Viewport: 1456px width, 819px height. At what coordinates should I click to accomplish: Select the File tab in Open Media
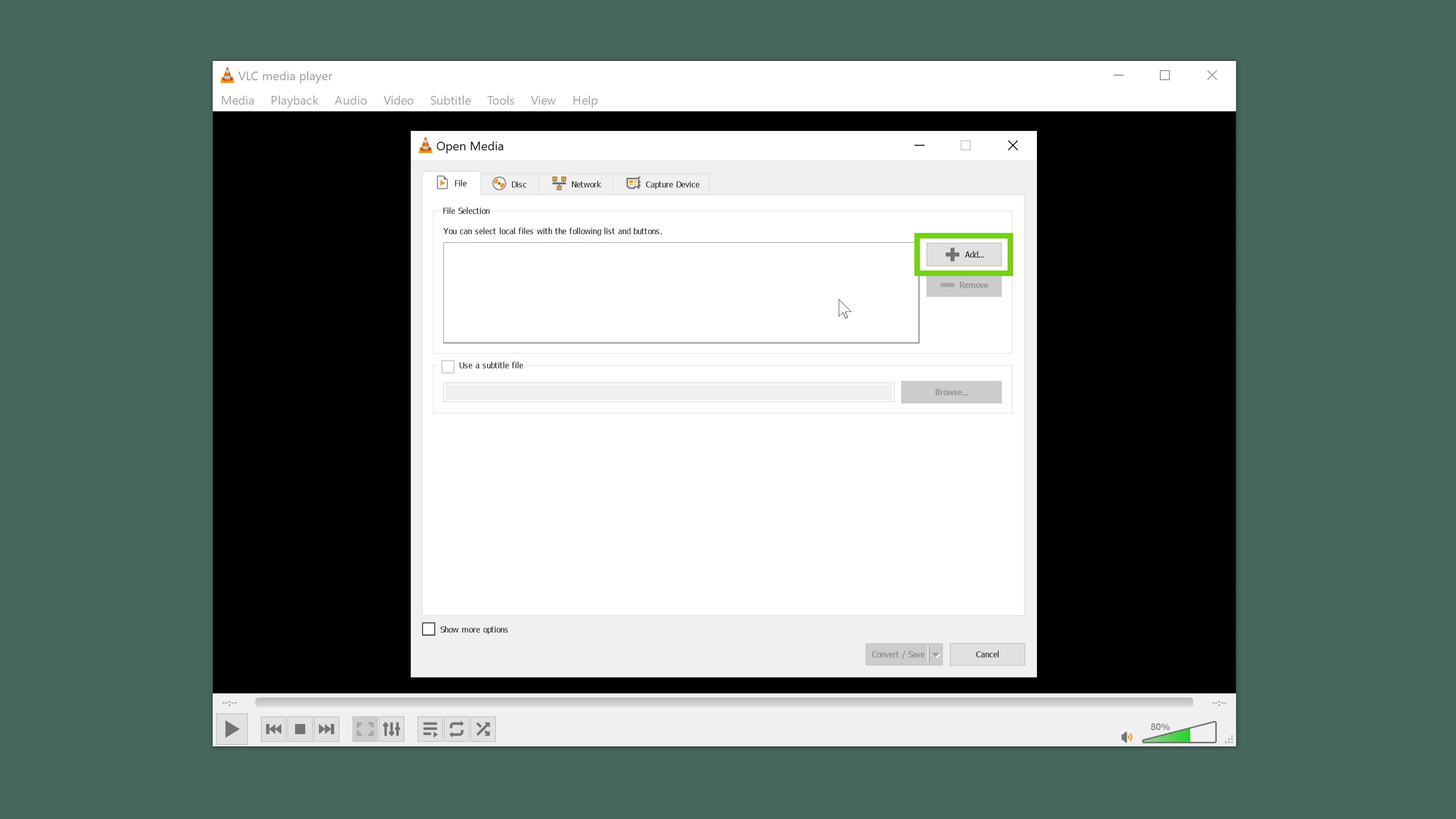coord(452,183)
